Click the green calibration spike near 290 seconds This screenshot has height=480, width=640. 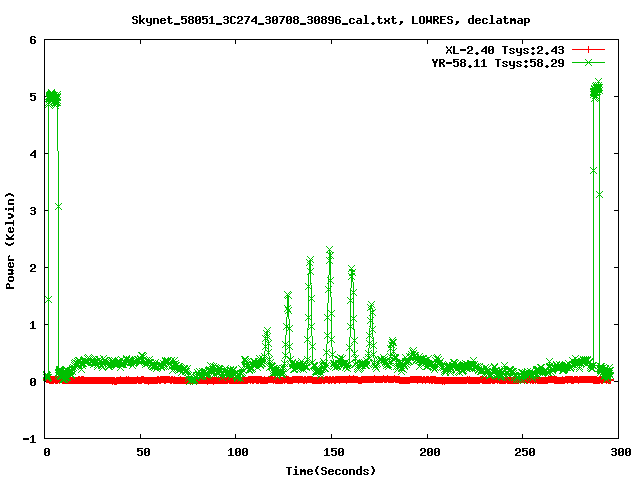pos(597,90)
